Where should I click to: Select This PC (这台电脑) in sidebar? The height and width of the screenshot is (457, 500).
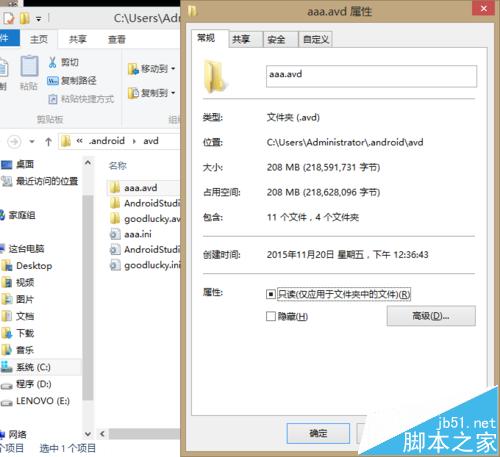22,249
